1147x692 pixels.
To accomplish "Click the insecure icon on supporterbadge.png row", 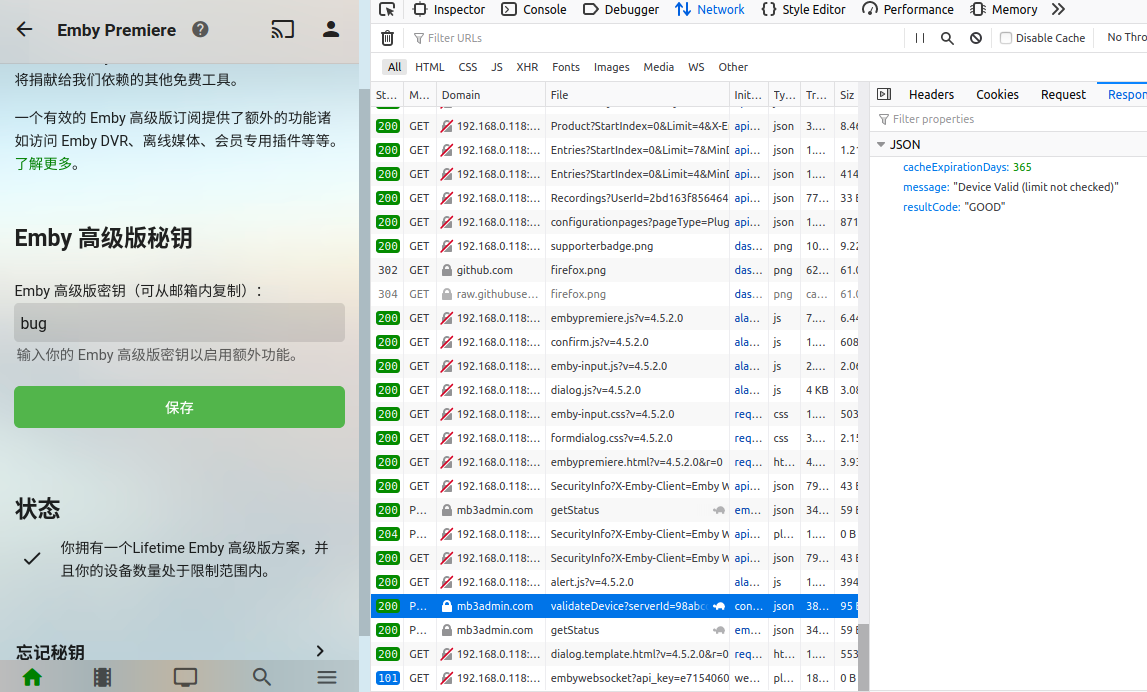I will (447, 247).
